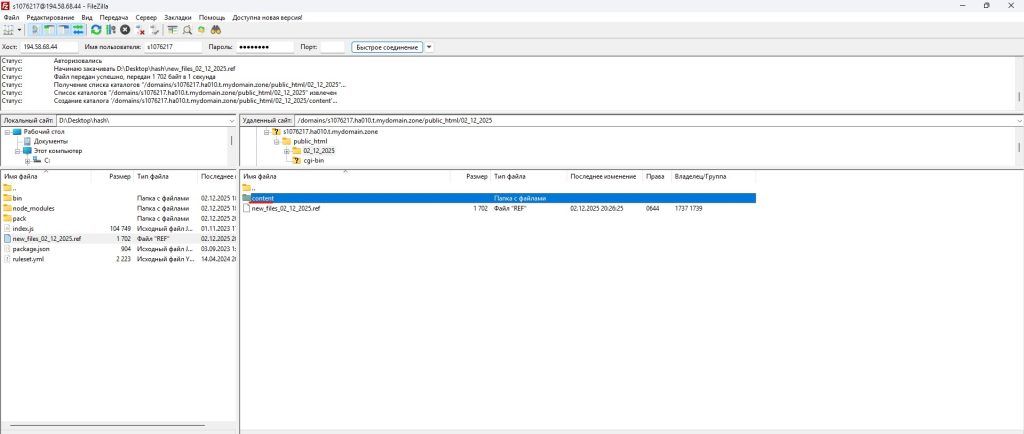Click the Быстрое соединение button
Viewport: 1024px width, 434px height.
(388, 47)
